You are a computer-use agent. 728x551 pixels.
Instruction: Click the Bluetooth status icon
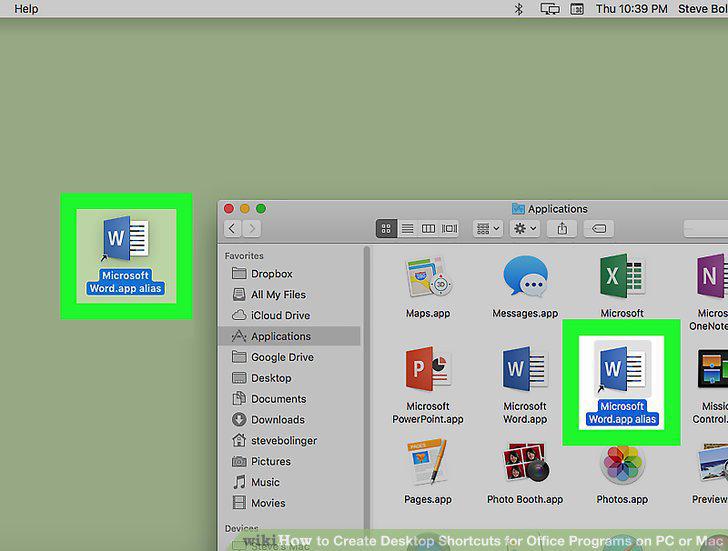pos(519,9)
